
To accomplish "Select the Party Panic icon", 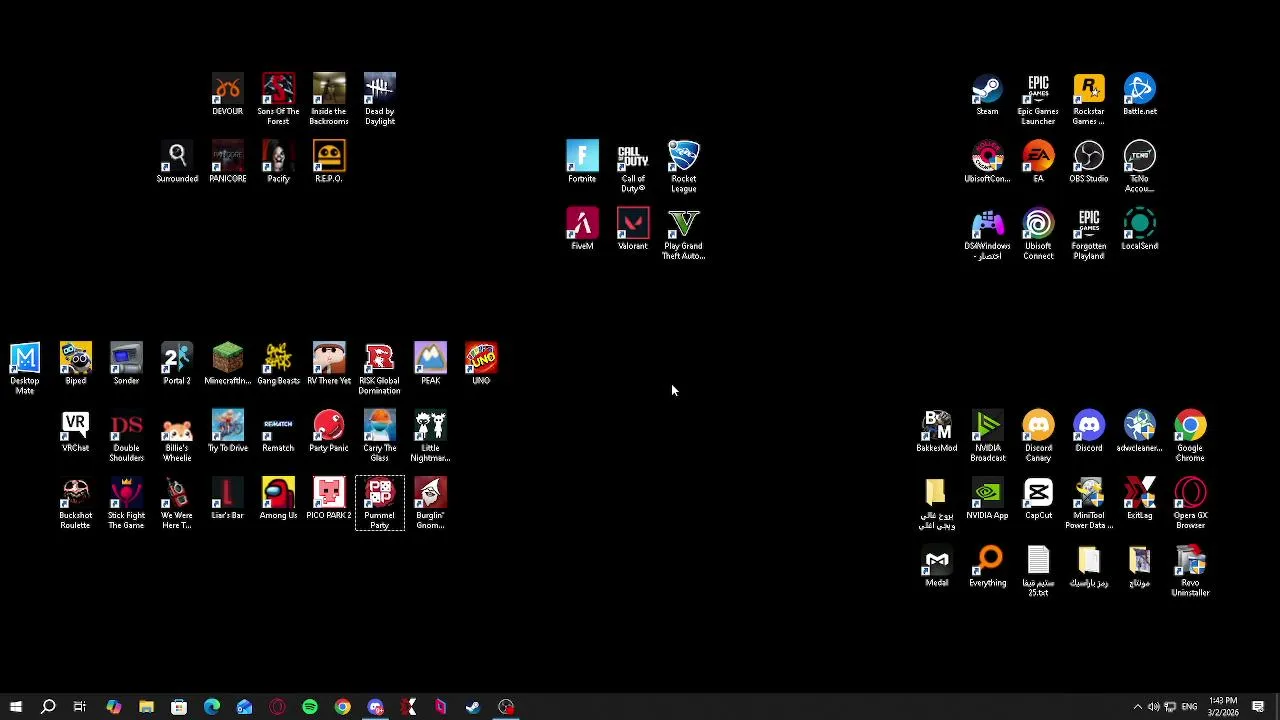I will (329, 431).
